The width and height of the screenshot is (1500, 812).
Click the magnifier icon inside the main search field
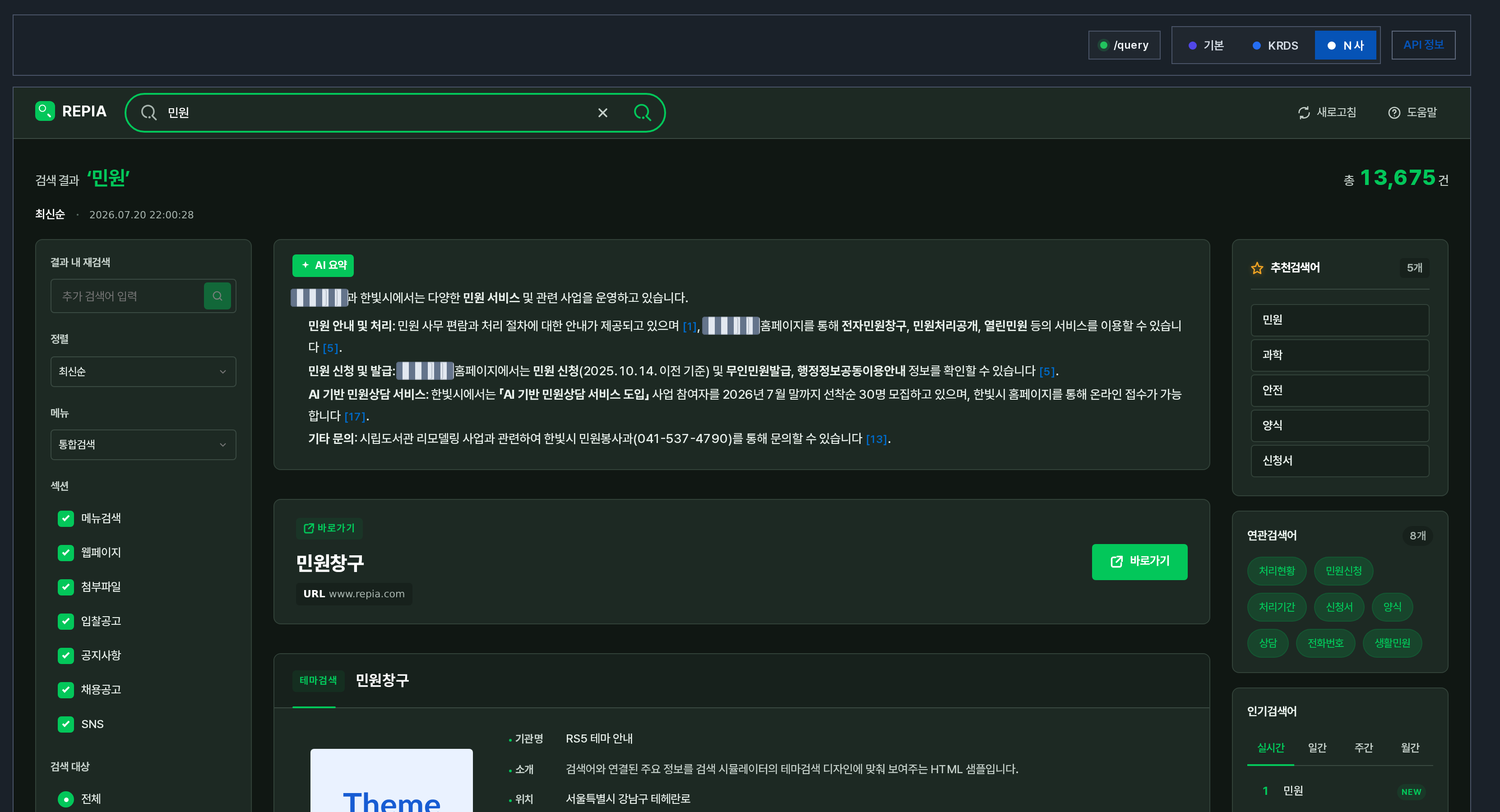pyautogui.click(x=149, y=113)
